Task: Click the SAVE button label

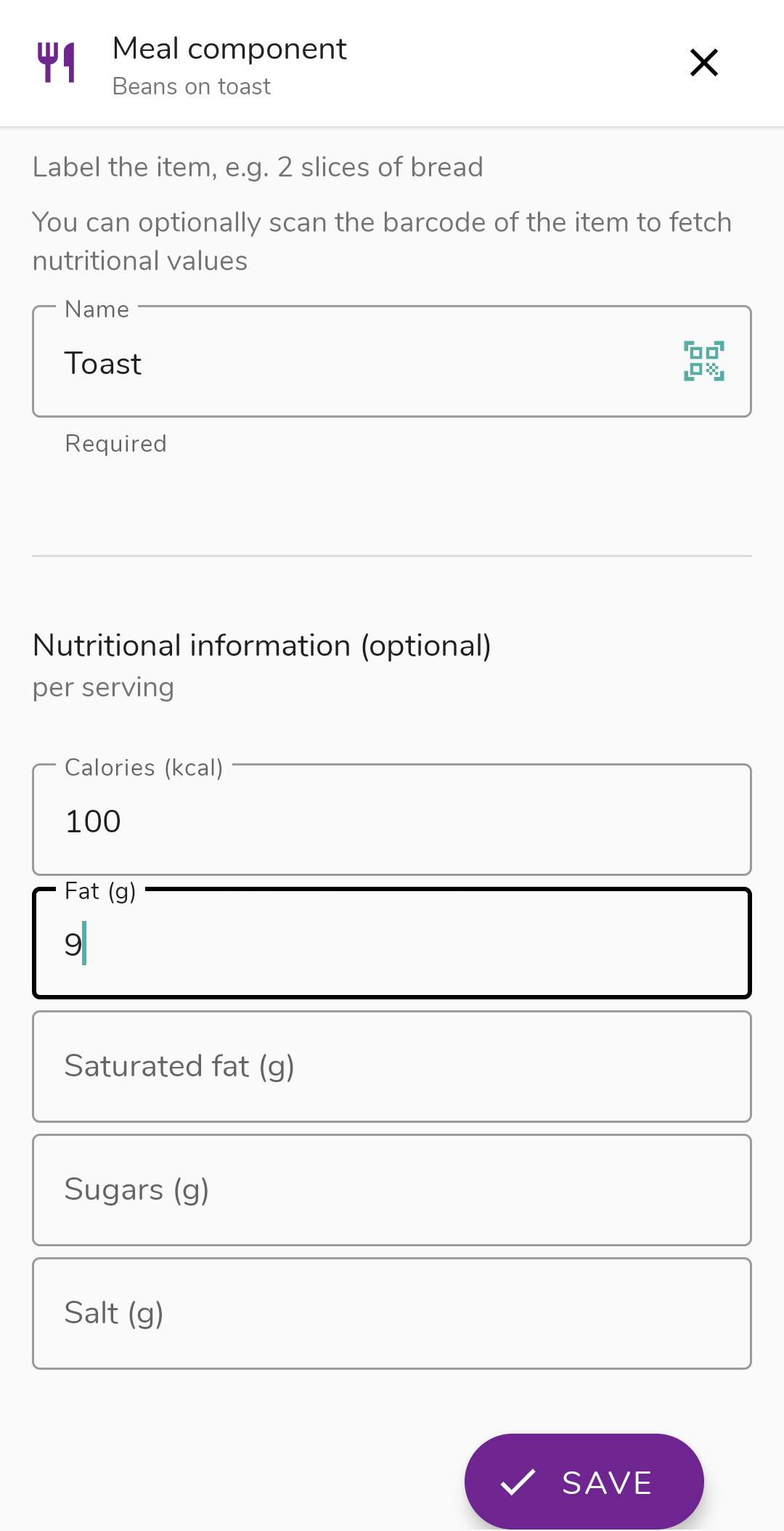Action: pyautogui.click(x=608, y=1482)
